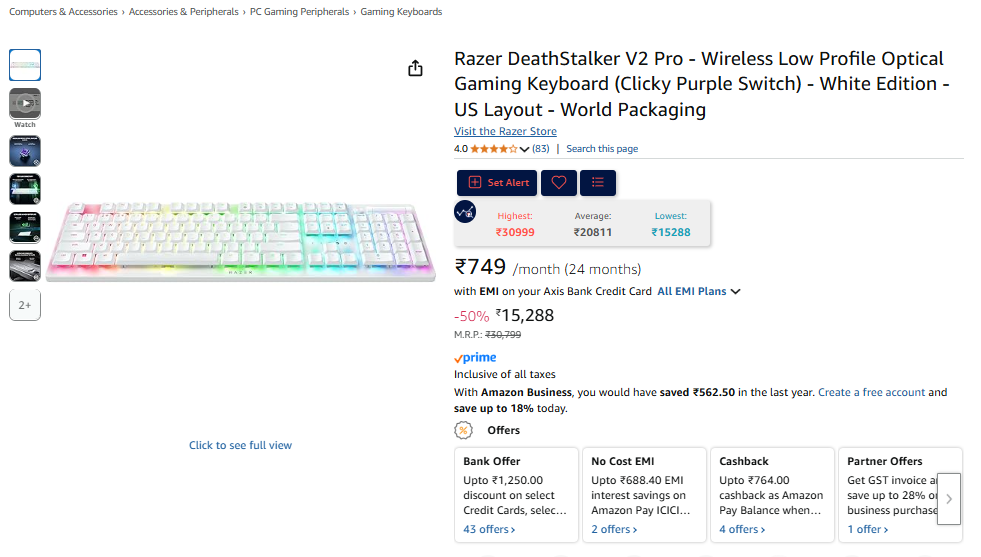981x557 pixels.
Task: Click the price history graph icon
Action: pyautogui.click(x=465, y=212)
